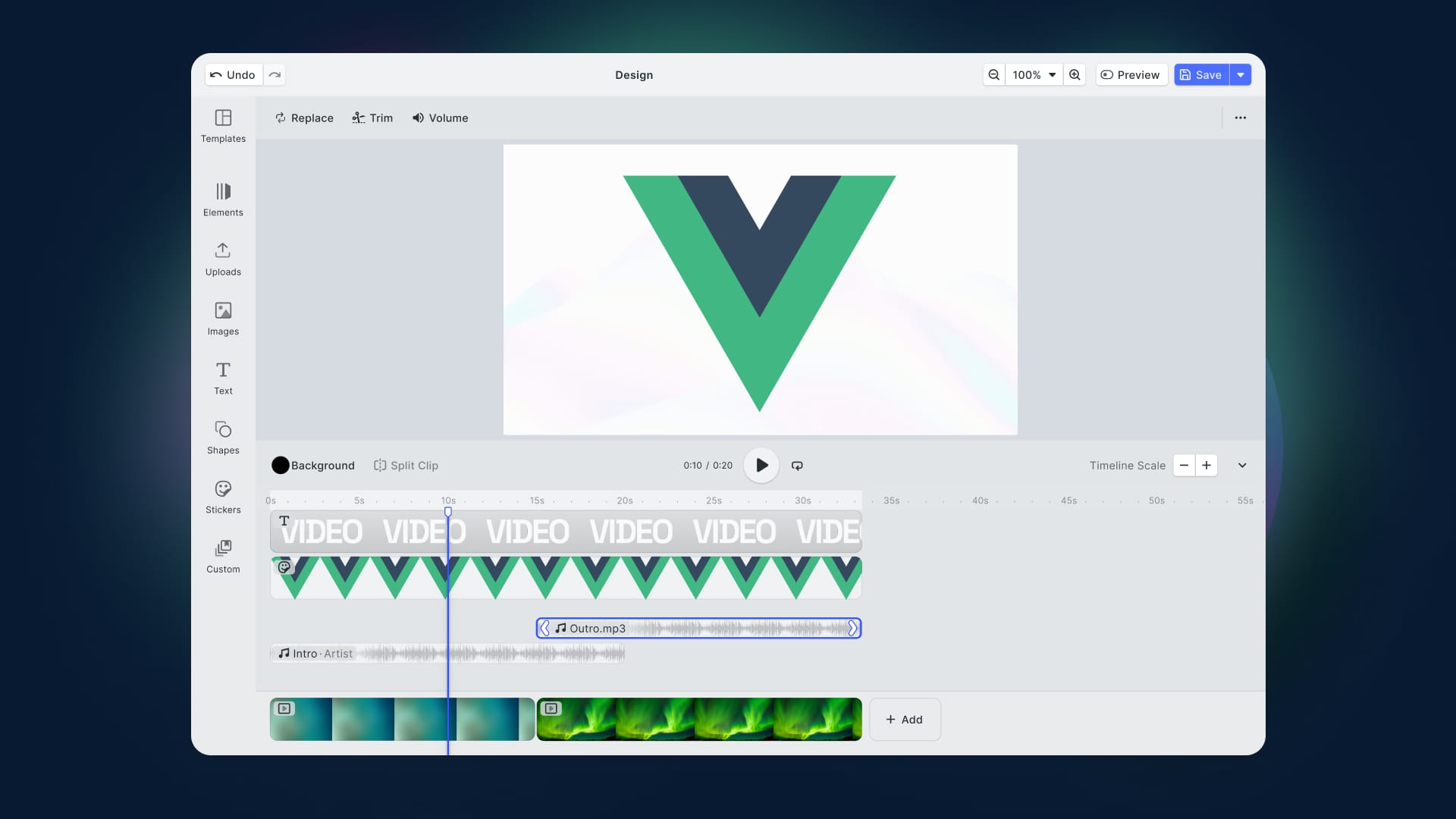Click the sticker icon on logo track
1456x819 pixels.
284,567
